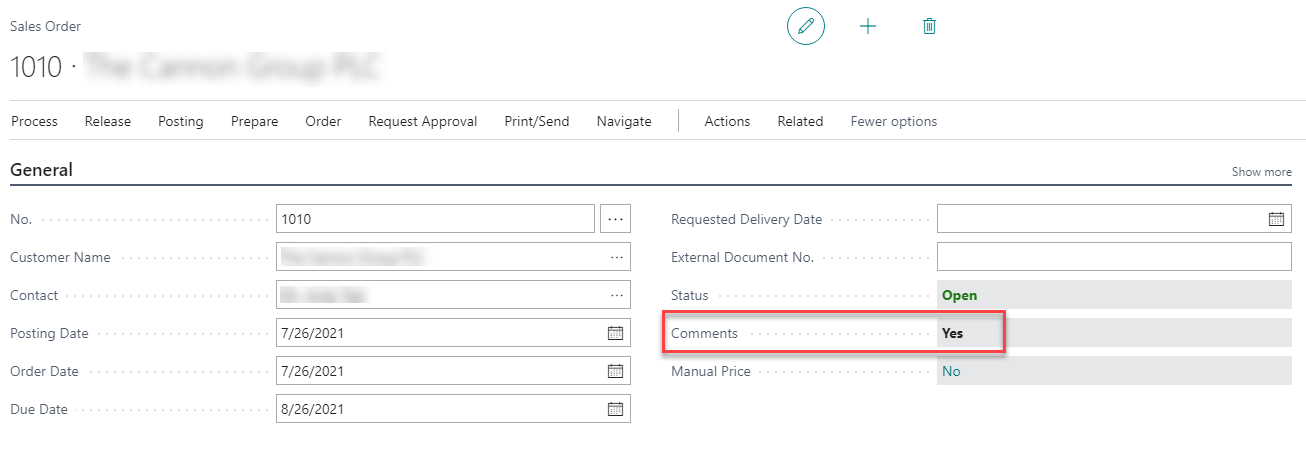Open the Order Date calendar picker

[616, 371]
